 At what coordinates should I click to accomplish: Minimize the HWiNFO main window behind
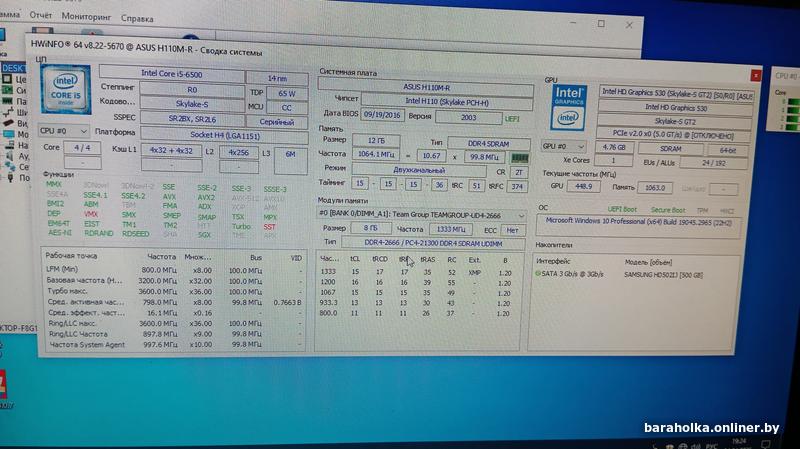573,22
